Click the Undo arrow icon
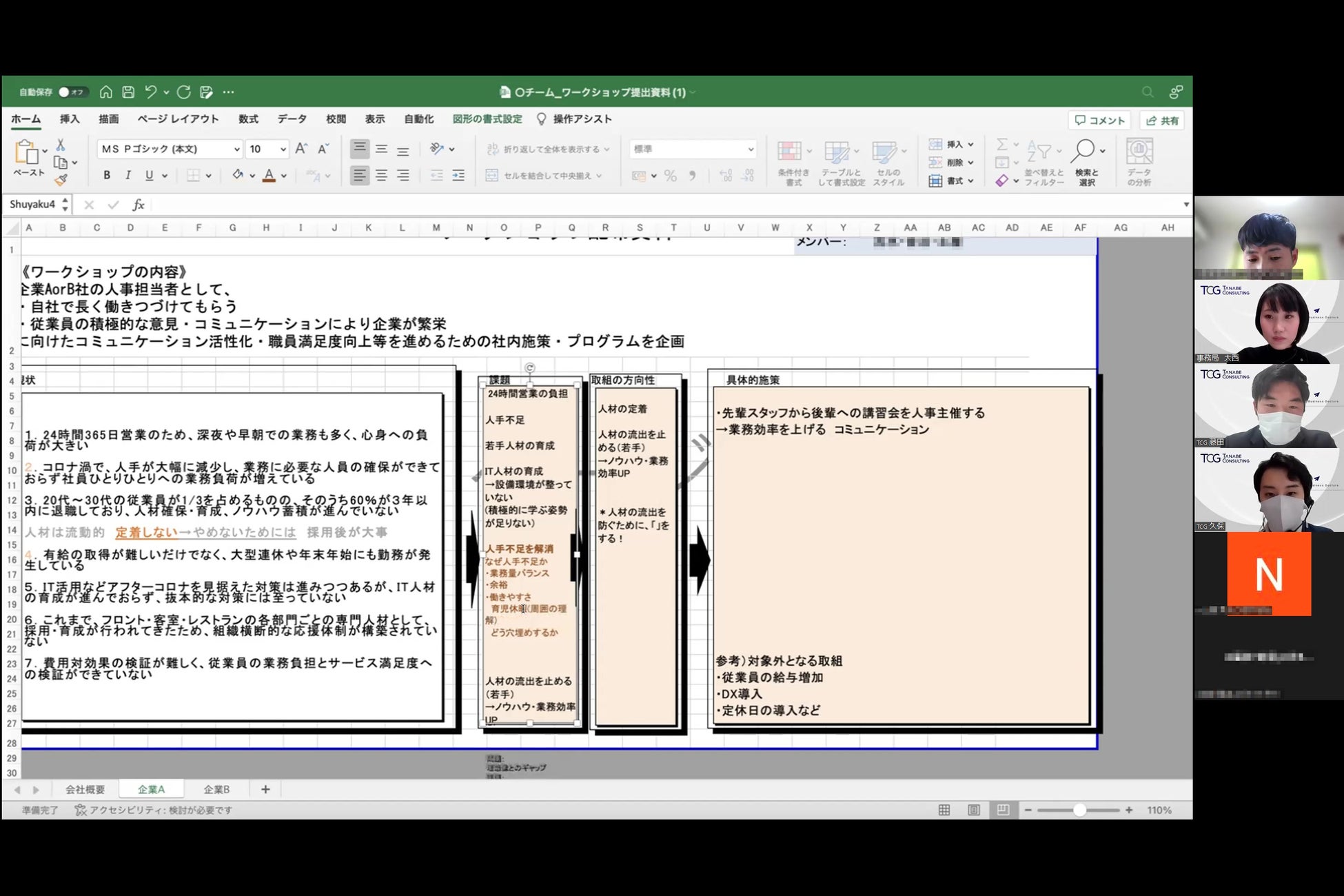 pyautogui.click(x=150, y=92)
